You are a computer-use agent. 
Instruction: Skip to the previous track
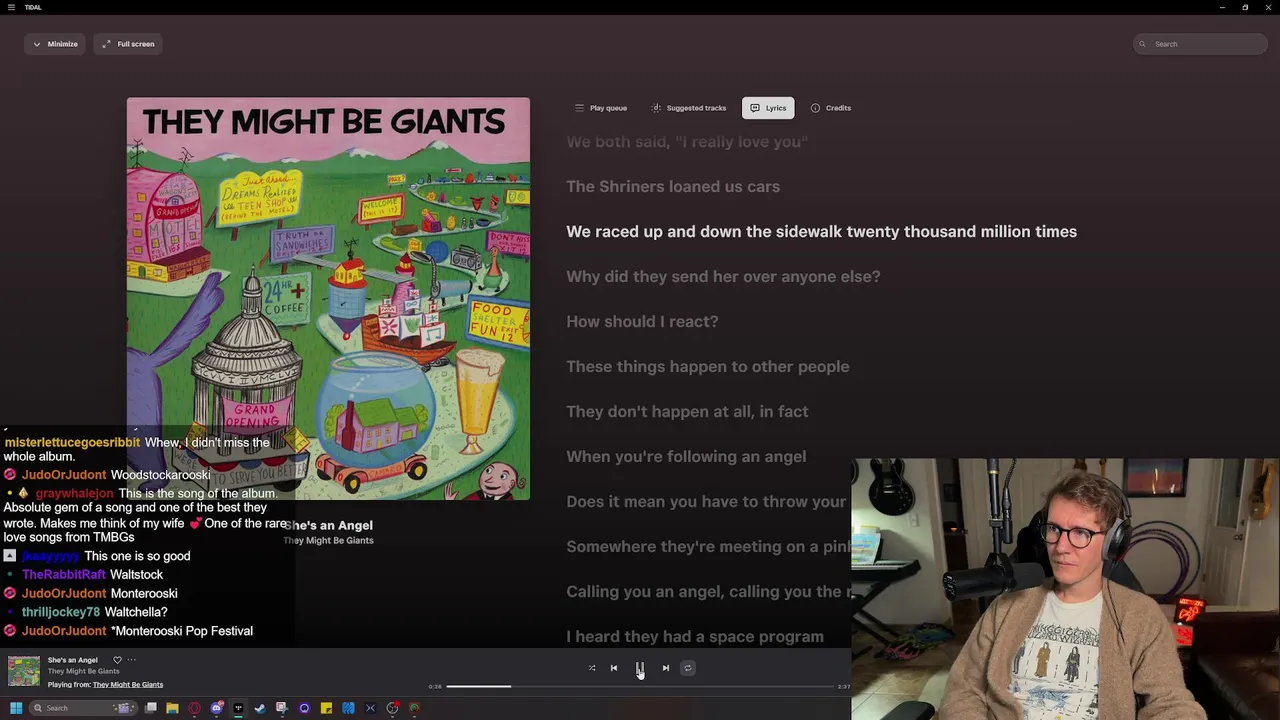point(614,668)
